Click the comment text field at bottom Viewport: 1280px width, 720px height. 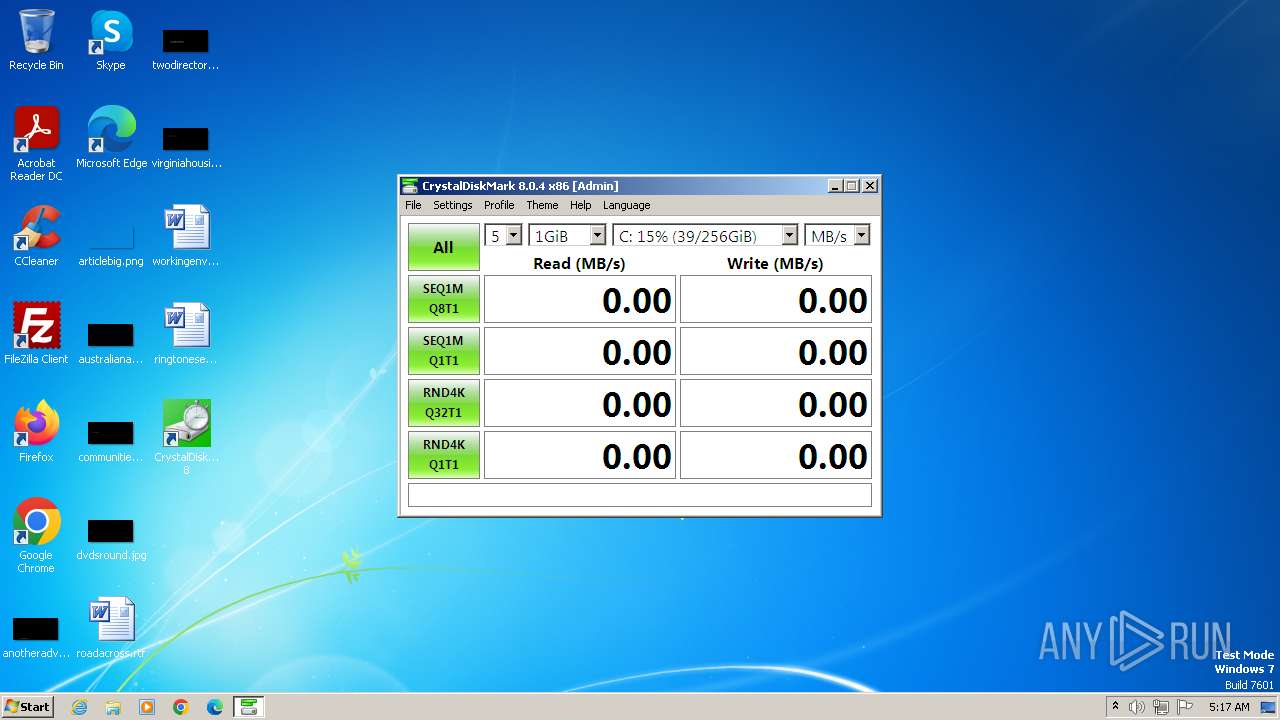[x=640, y=495]
